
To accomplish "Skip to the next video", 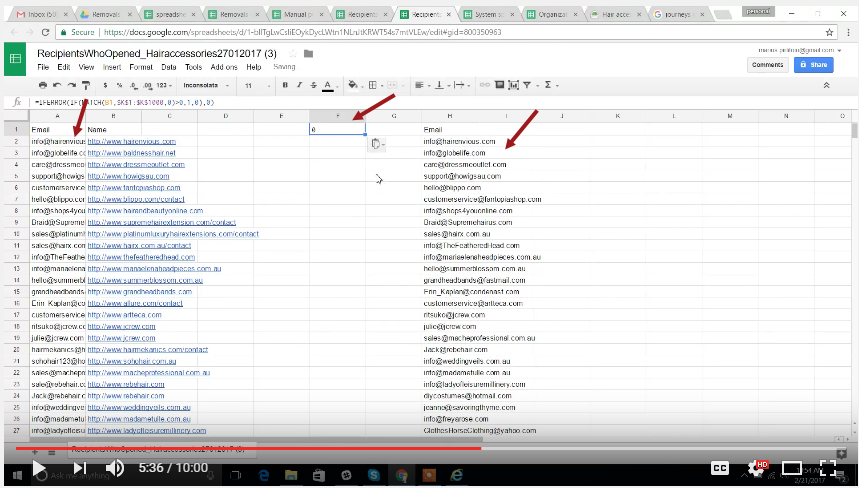I will (x=79, y=468).
